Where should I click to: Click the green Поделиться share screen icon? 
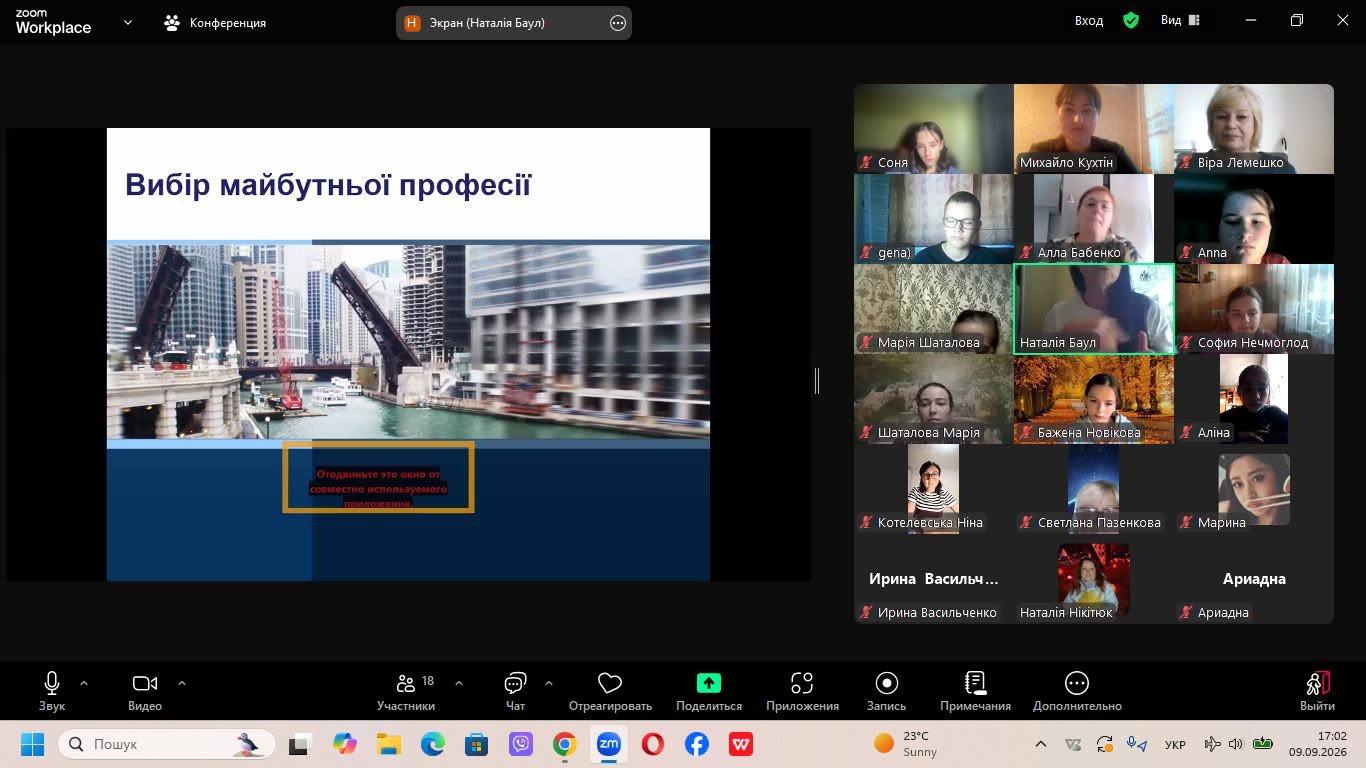click(x=709, y=683)
